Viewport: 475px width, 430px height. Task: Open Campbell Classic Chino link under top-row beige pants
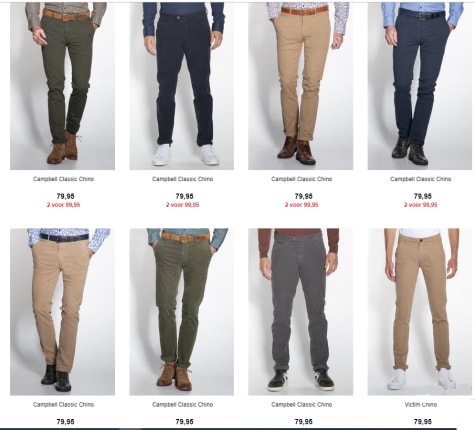(x=302, y=179)
